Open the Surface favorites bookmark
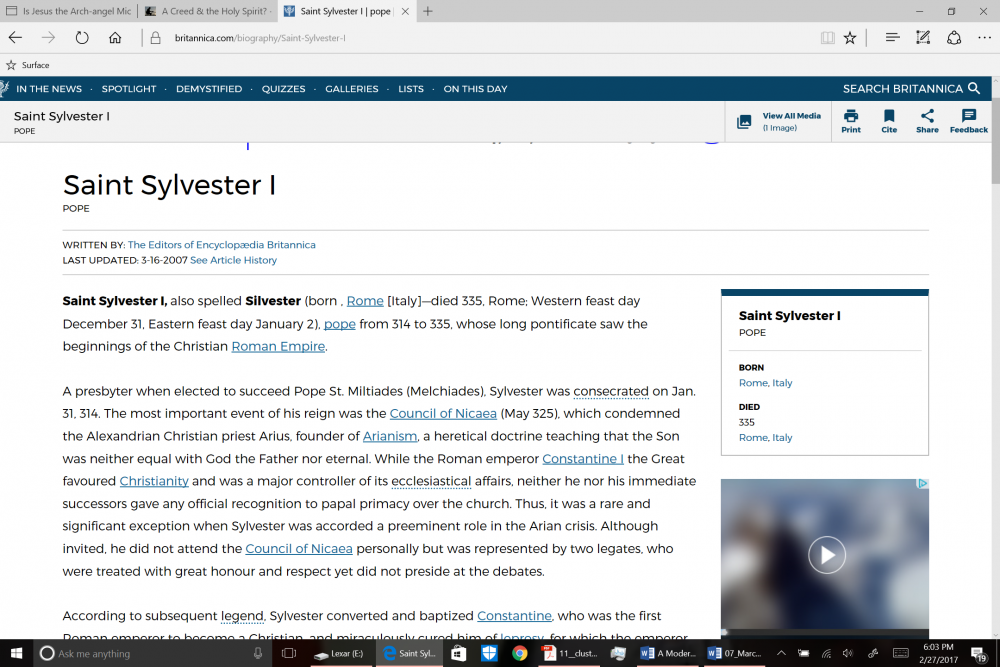 (28, 65)
